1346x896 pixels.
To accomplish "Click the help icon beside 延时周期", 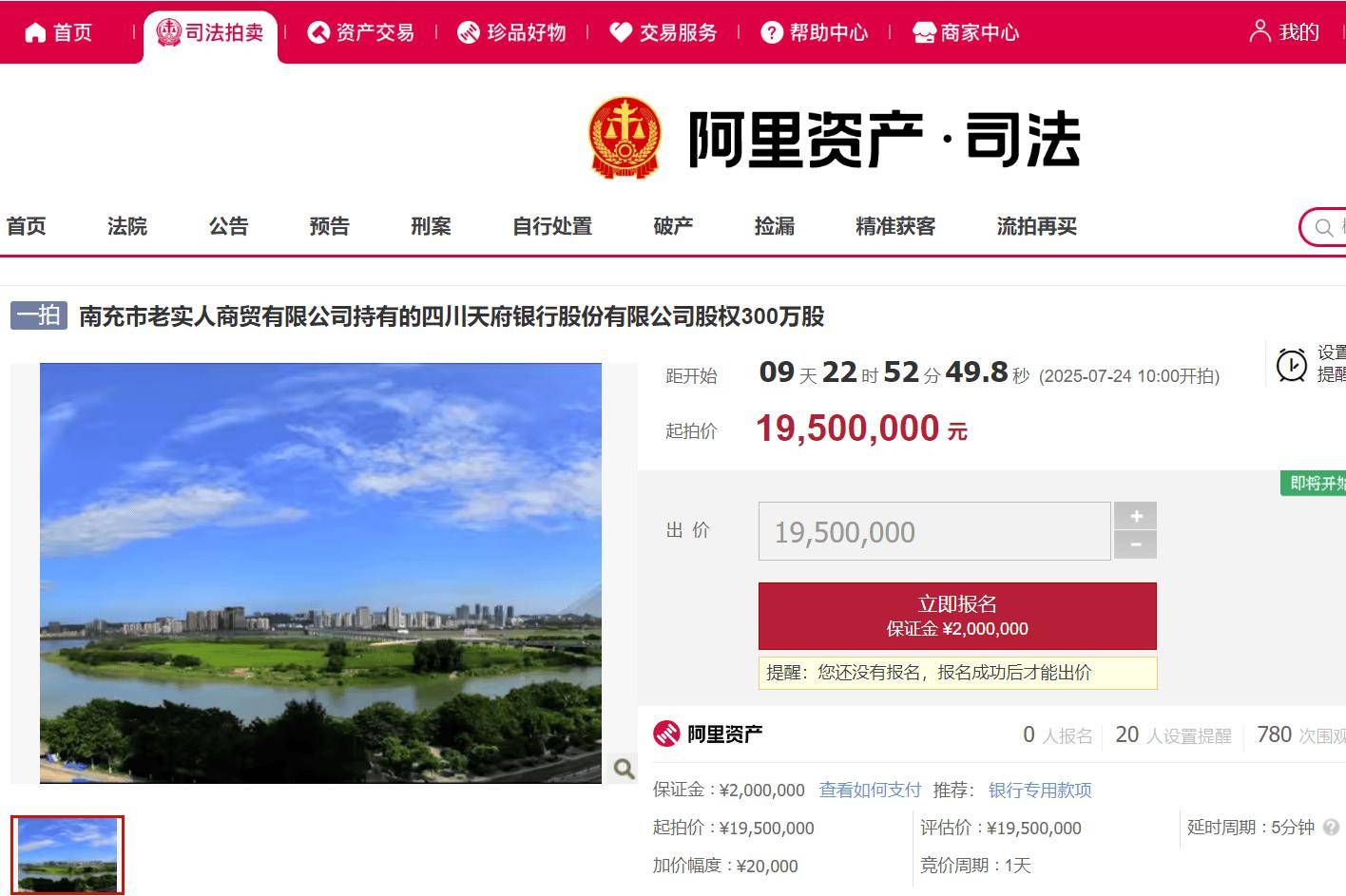I will pyautogui.click(x=1331, y=828).
